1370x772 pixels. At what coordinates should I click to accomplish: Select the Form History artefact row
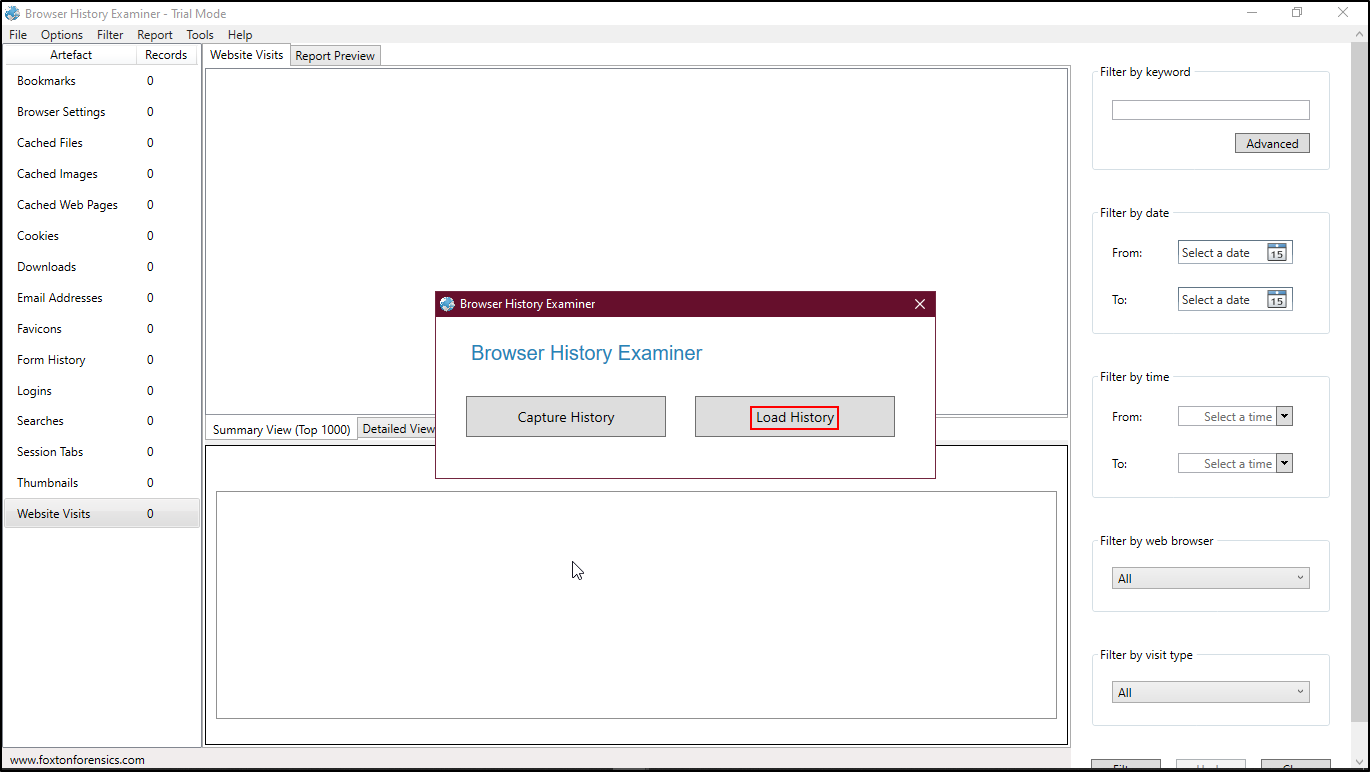click(101, 360)
